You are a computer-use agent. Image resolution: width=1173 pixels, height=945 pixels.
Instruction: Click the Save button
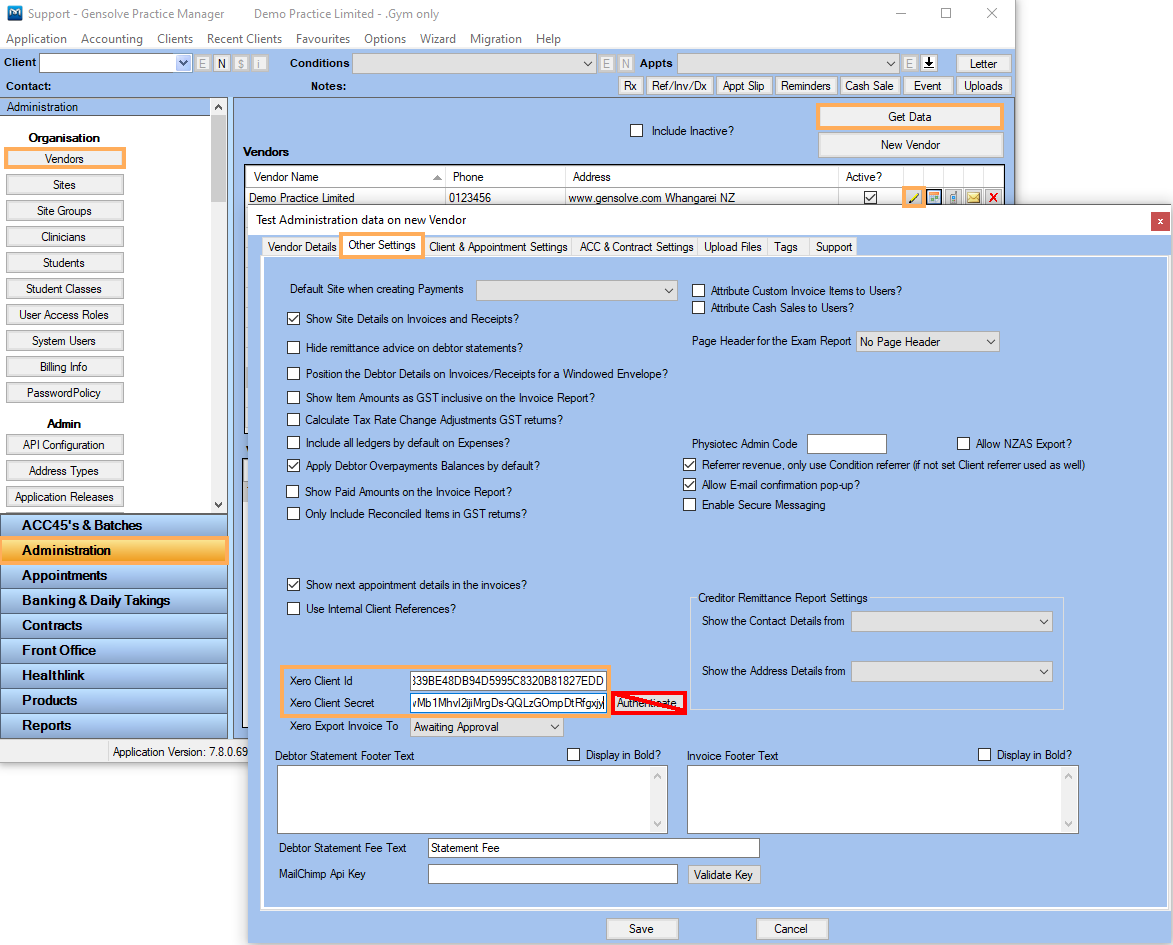click(641, 928)
